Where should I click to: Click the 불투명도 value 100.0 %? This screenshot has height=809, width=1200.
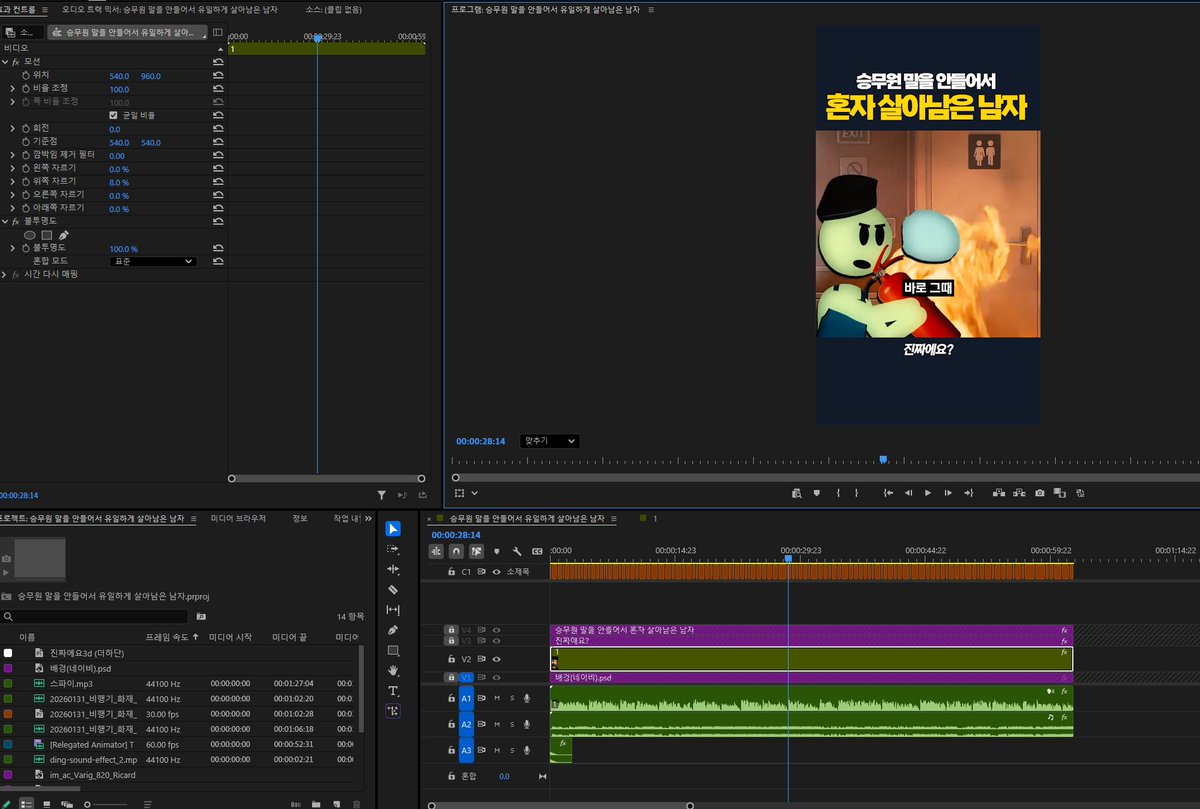[124, 249]
